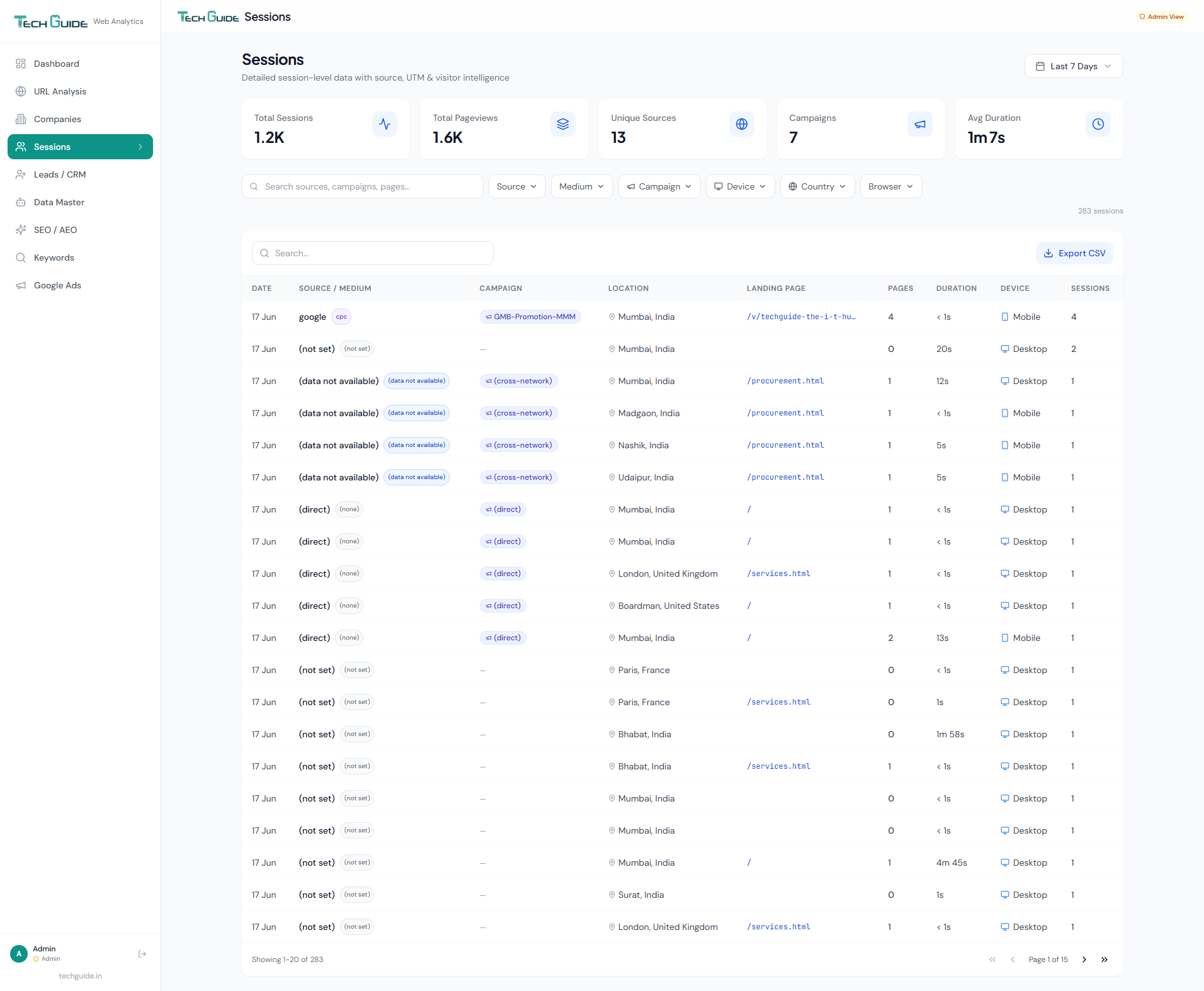Viewport: 1204px width, 991px height.
Task: Focus the table Search input
Action: pyautogui.click(x=373, y=253)
